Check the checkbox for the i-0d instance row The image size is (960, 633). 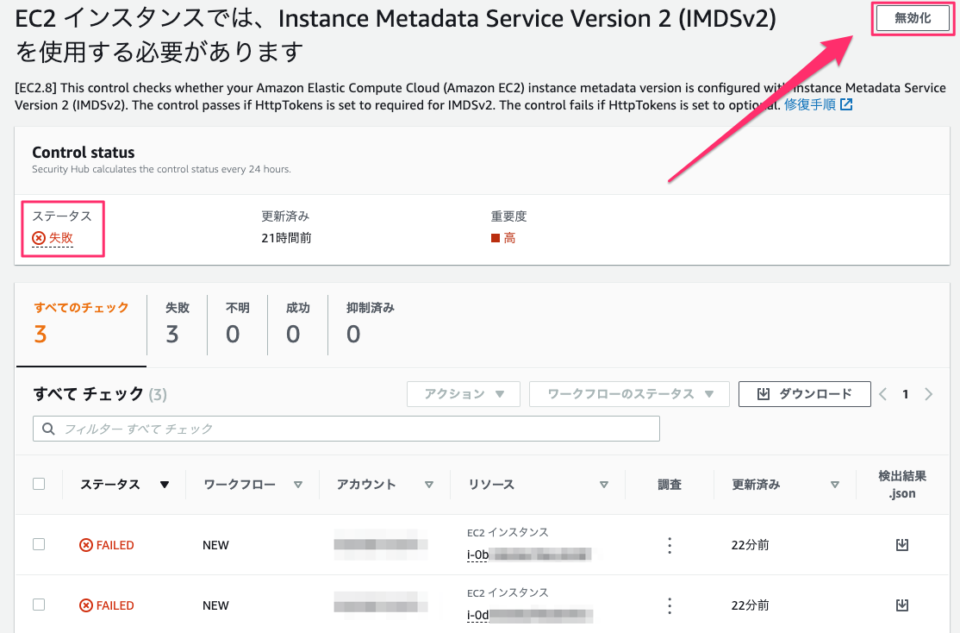coord(39,605)
